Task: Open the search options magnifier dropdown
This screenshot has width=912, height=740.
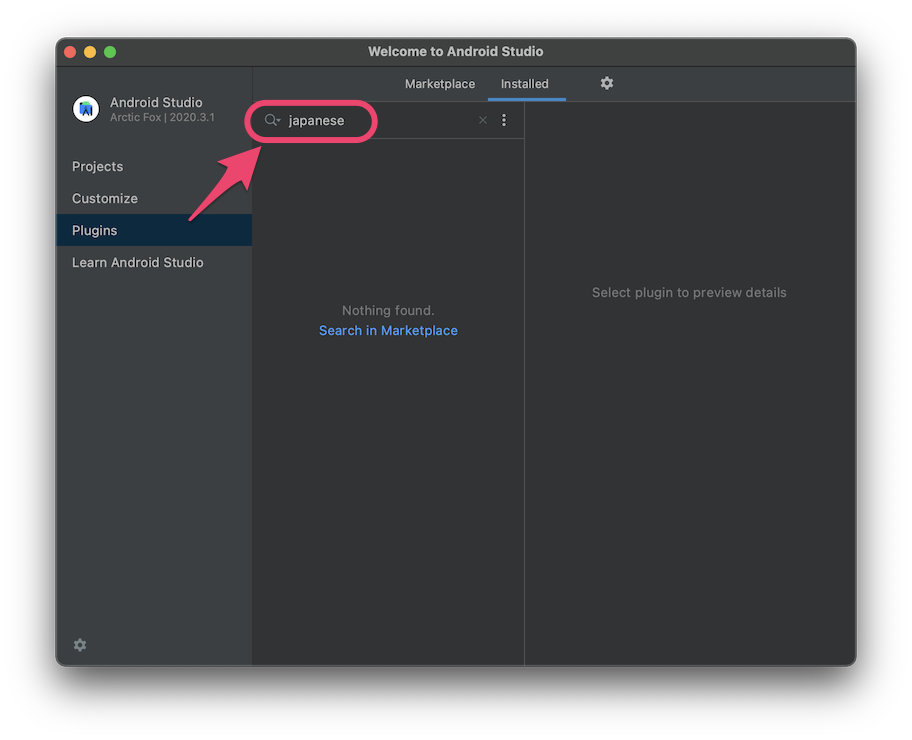Action: pos(272,120)
